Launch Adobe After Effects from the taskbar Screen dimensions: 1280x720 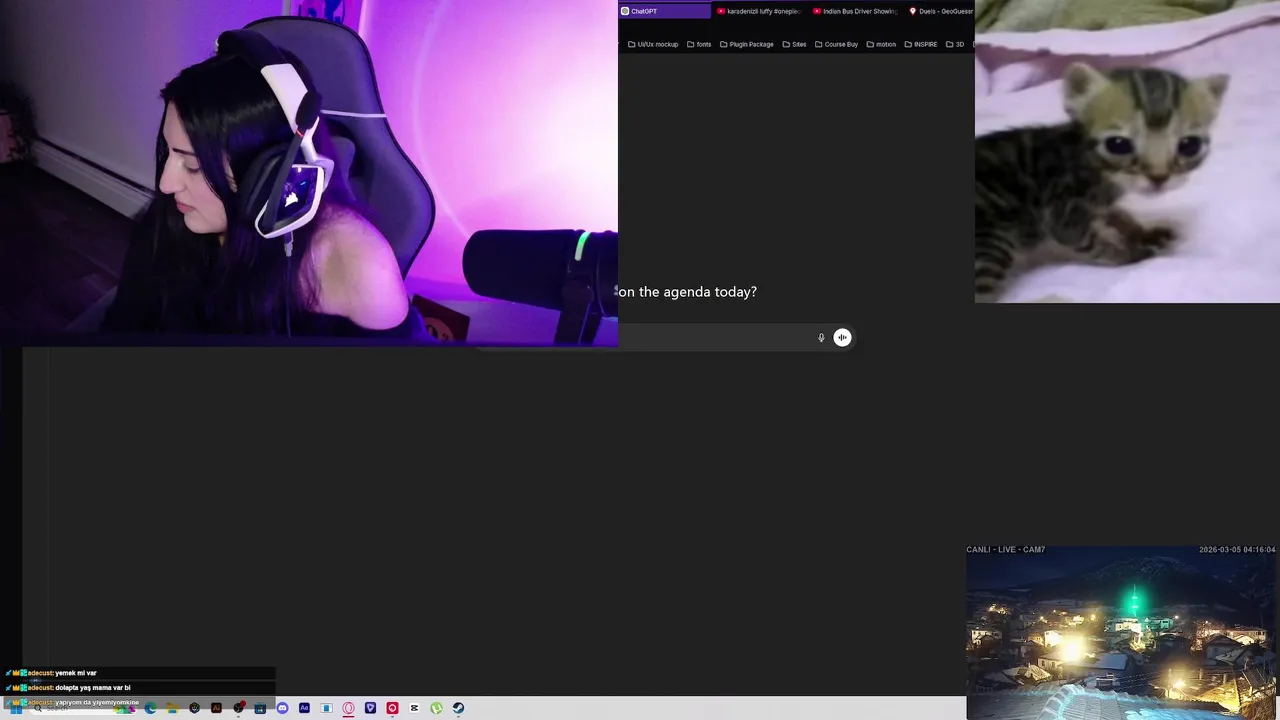pos(304,708)
